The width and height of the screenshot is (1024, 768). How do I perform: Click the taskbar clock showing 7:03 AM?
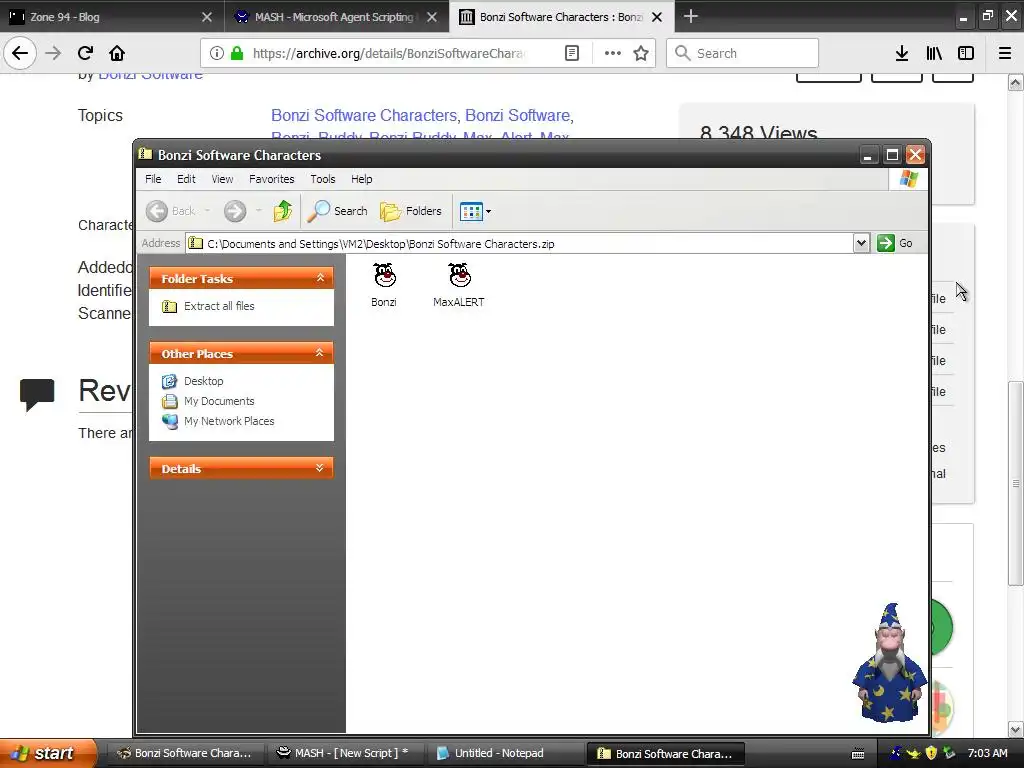coord(987,753)
